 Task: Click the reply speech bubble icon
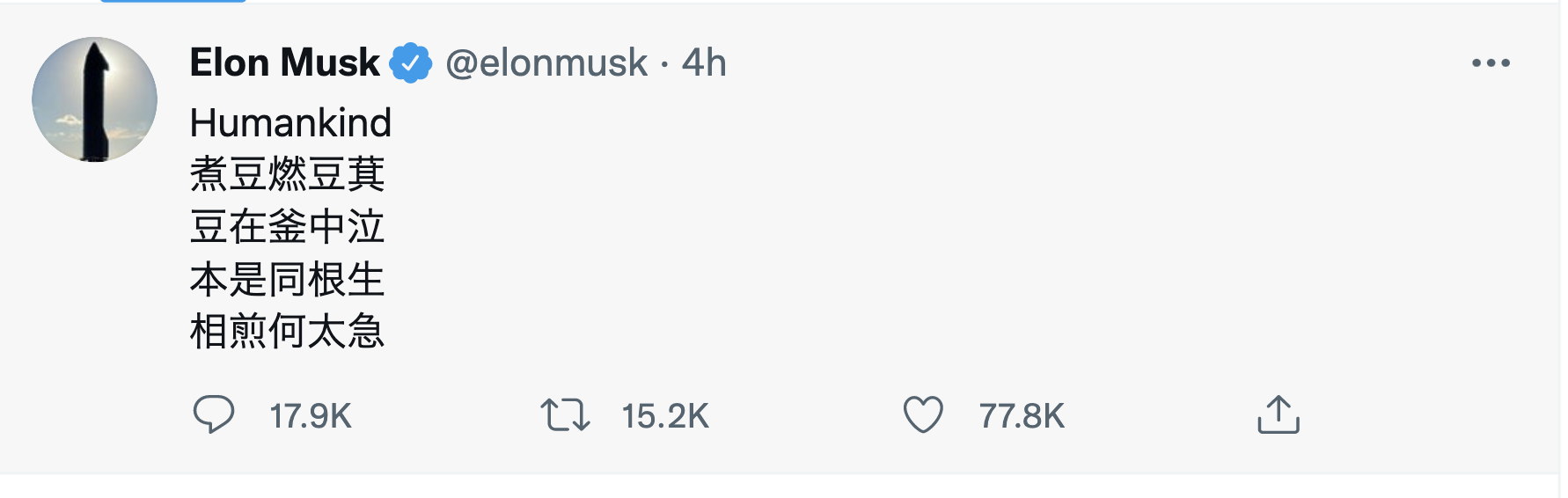pos(214,414)
